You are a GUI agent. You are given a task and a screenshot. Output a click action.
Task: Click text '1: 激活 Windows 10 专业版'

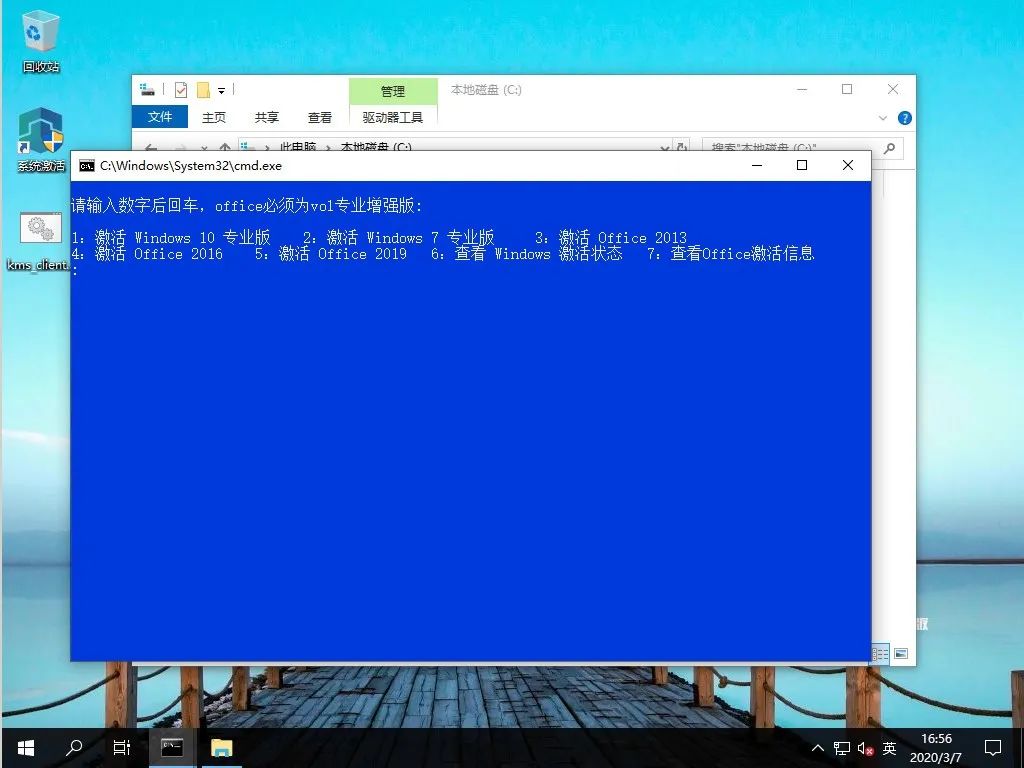(x=171, y=237)
